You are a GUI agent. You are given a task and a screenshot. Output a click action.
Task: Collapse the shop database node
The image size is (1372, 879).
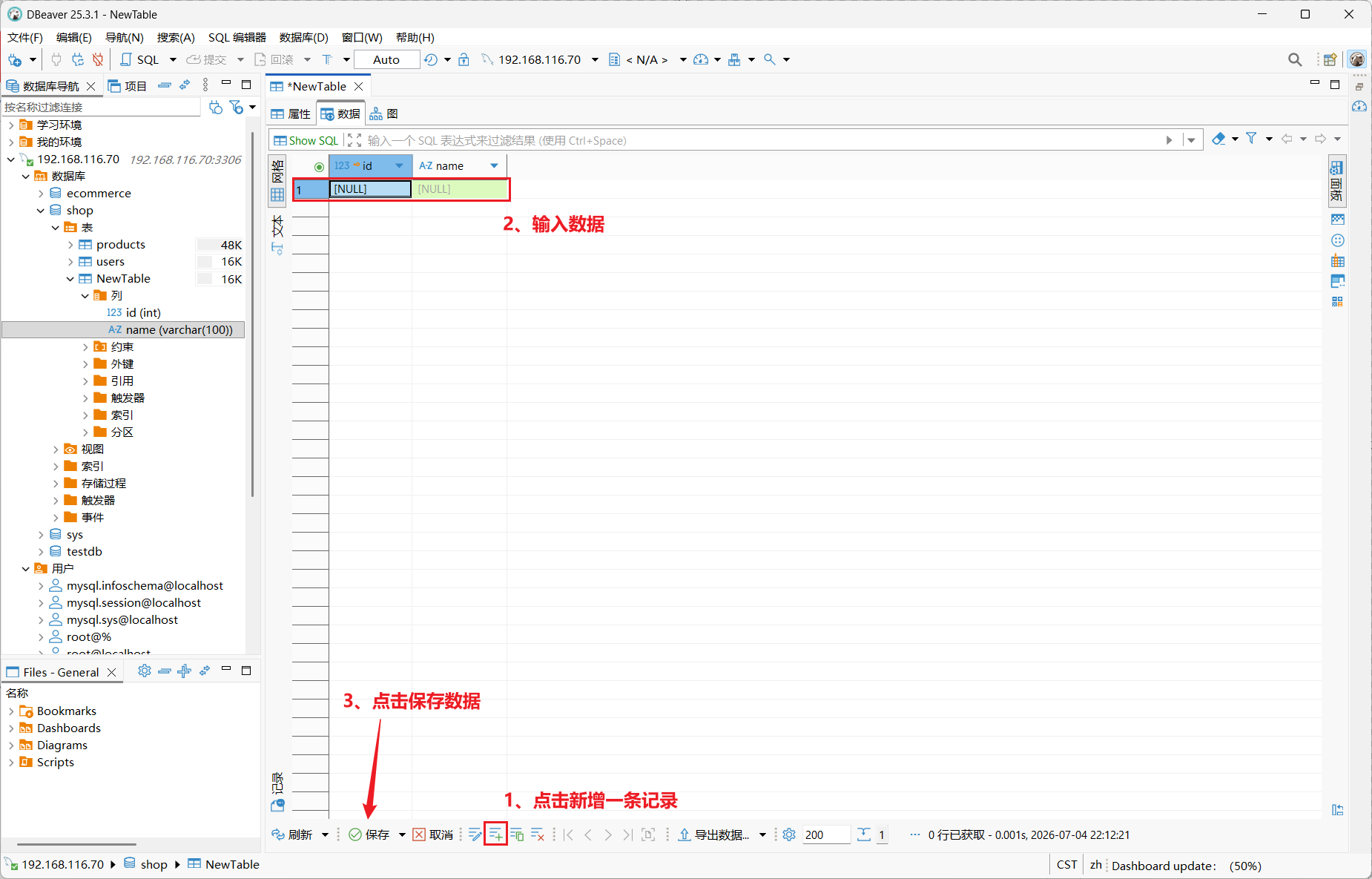(x=41, y=211)
